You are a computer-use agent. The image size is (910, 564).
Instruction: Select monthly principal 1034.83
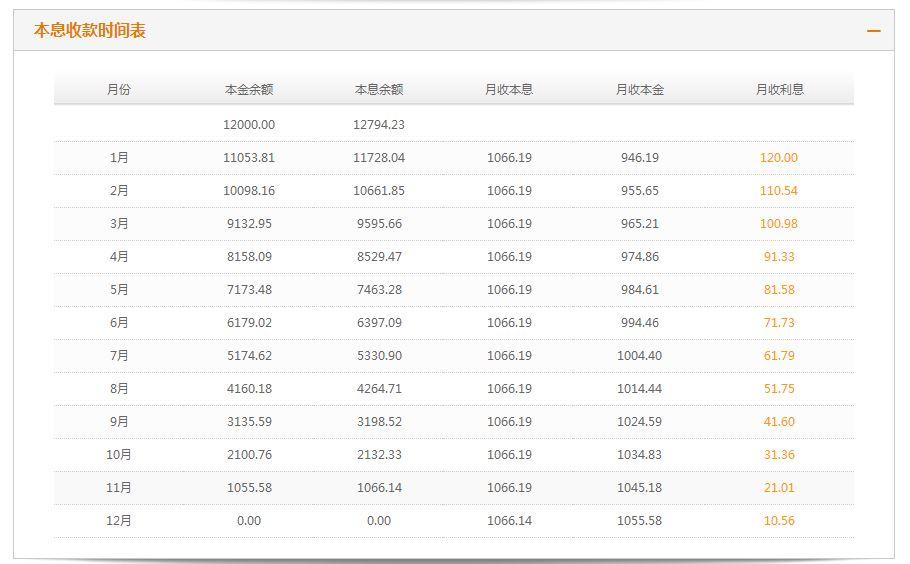[640, 455]
